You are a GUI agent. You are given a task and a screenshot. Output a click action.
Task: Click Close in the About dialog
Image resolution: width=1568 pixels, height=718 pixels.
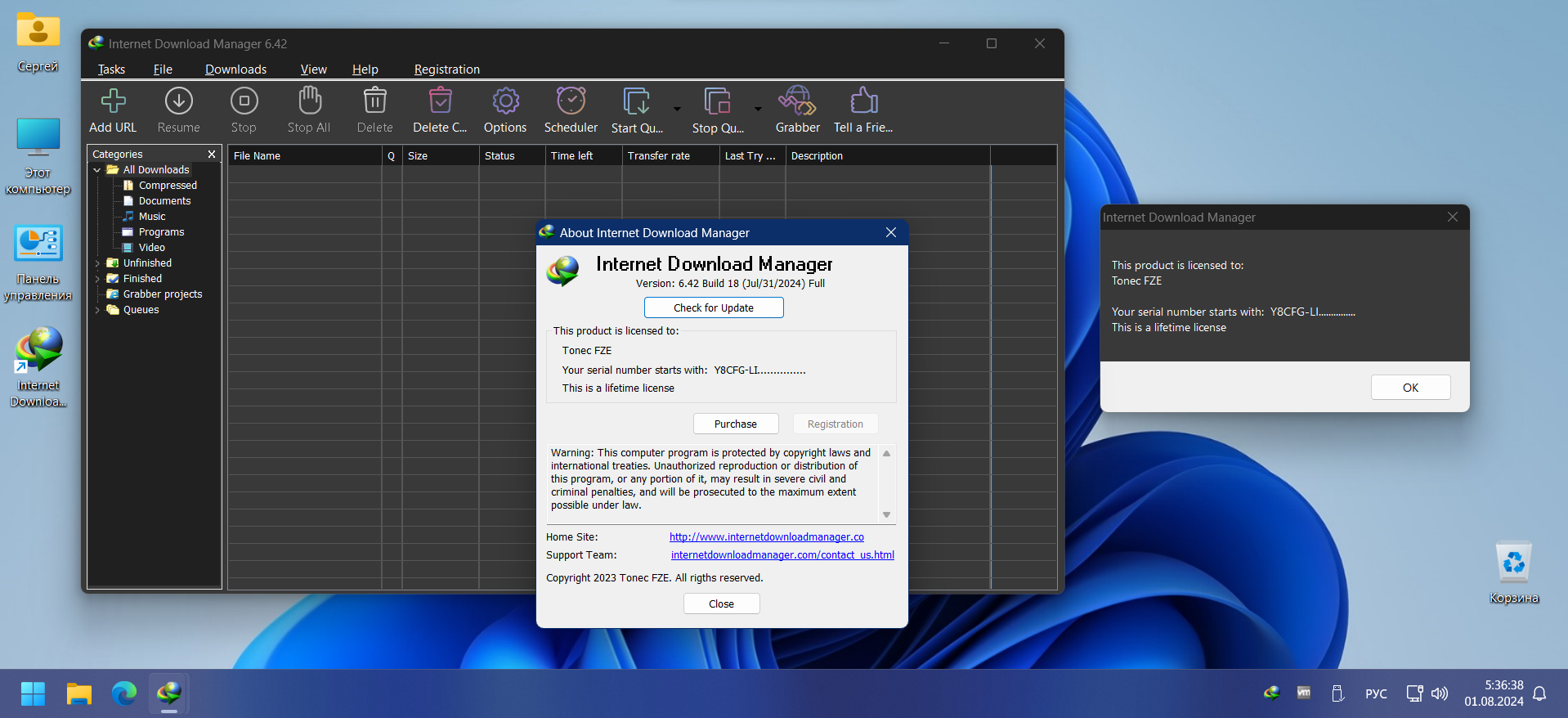721,604
